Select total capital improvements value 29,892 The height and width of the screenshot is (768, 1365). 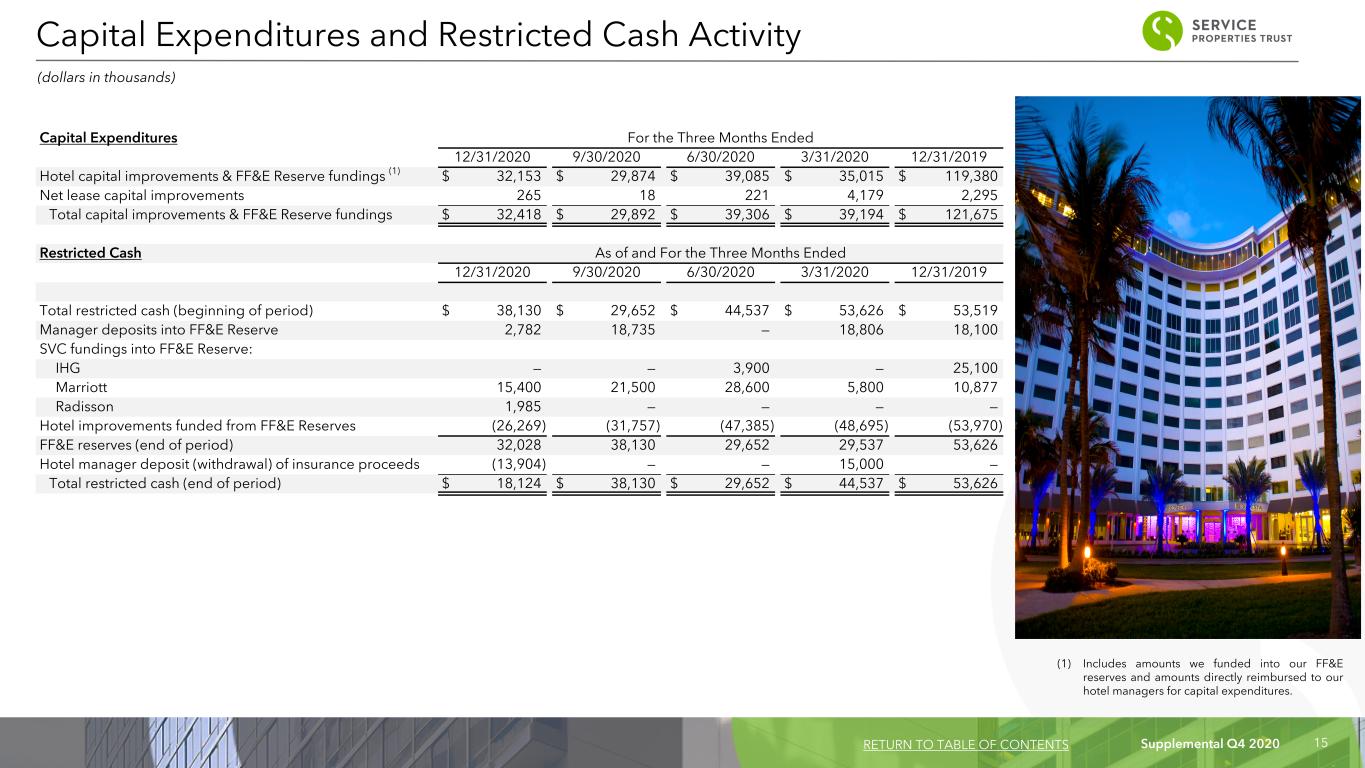631,214
